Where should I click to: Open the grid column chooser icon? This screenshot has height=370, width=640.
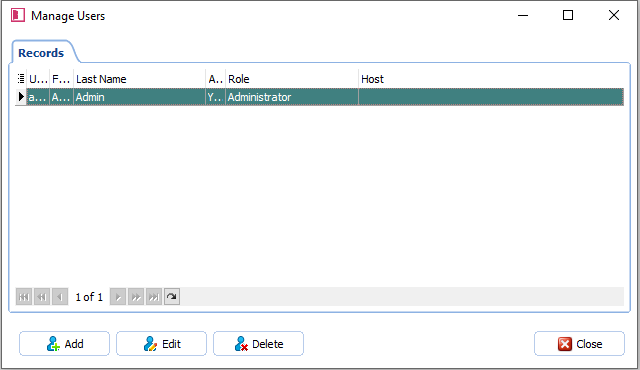(21, 79)
